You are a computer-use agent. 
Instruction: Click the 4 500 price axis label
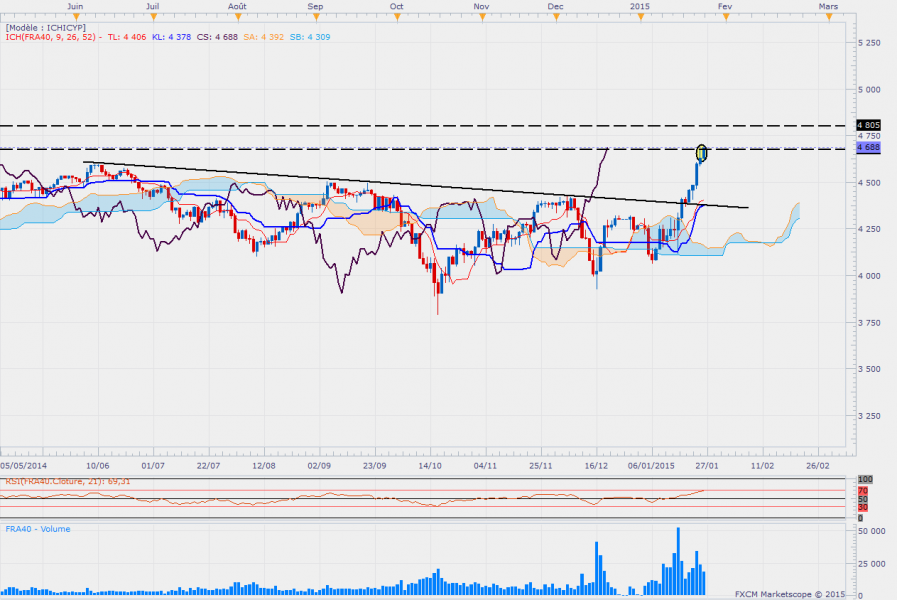tap(870, 183)
